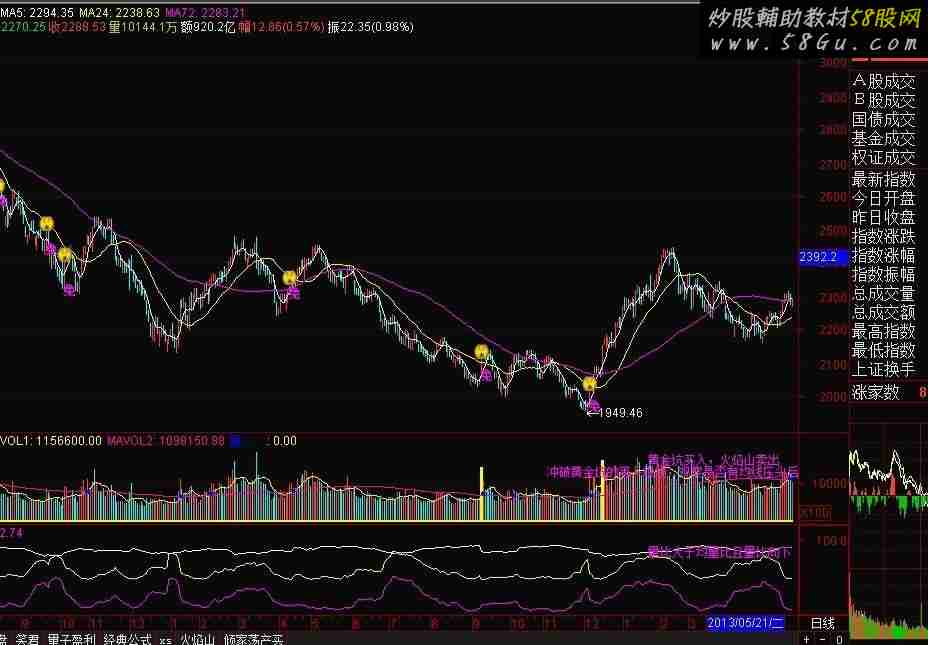This screenshot has width=928, height=645.
Task: Click the intraday mini chart in the side panel
Action: pyautogui.click(x=888, y=530)
